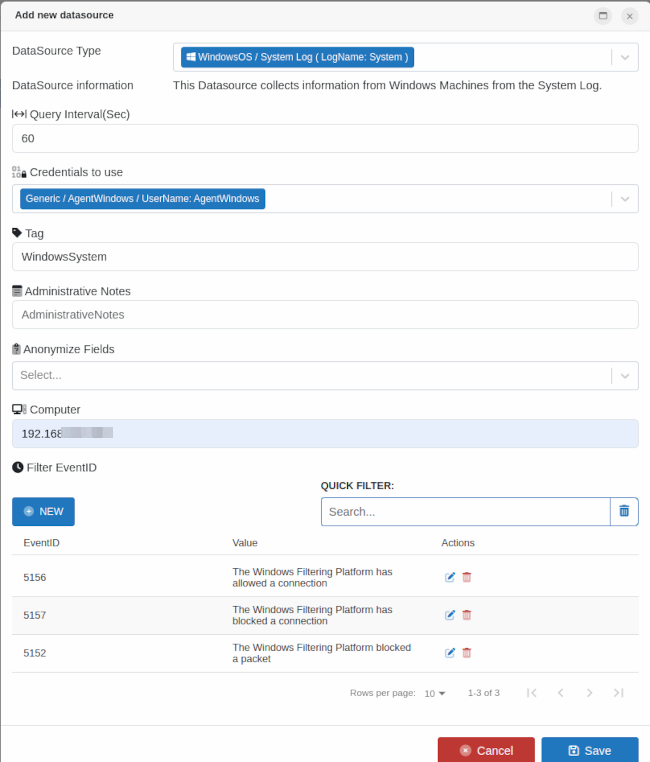Select 'Platform blocked a packet' value
Screen dimensions: 650x762
tap(322, 653)
